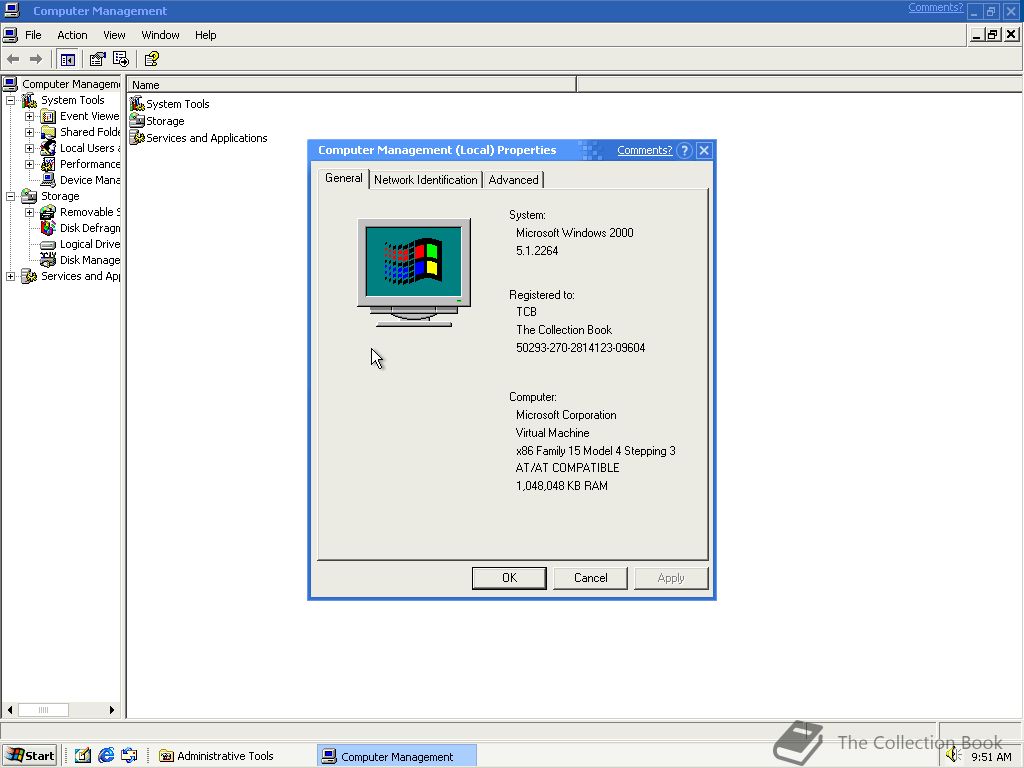This screenshot has width=1024, height=768.
Task: Expand Services and Applications tree node
Action: [x=10, y=276]
